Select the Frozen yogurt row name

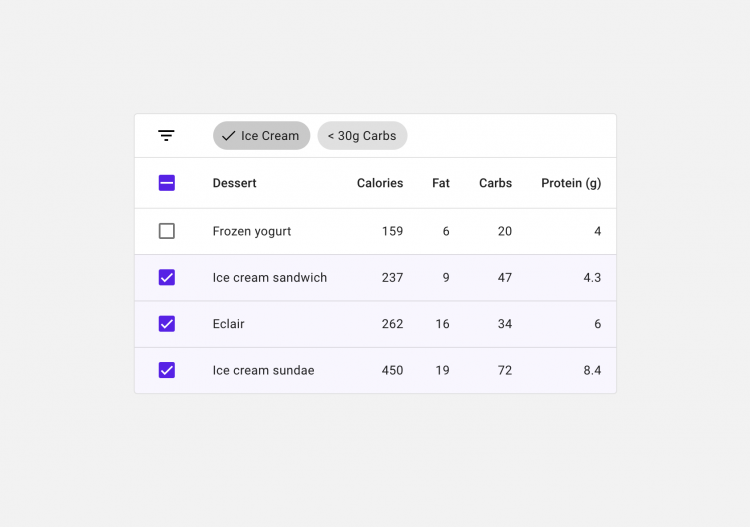252,231
